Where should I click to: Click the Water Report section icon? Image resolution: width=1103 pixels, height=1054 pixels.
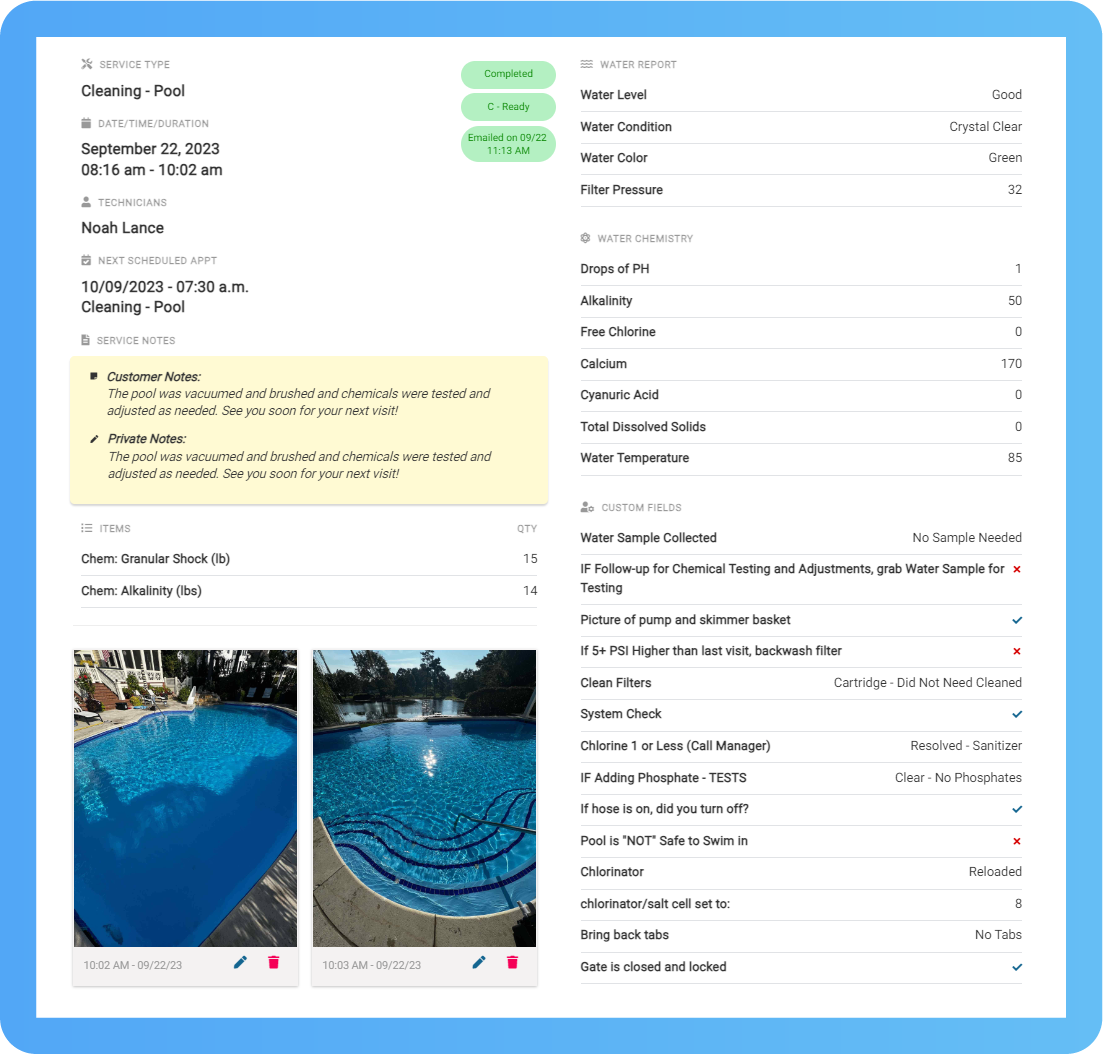[586, 64]
